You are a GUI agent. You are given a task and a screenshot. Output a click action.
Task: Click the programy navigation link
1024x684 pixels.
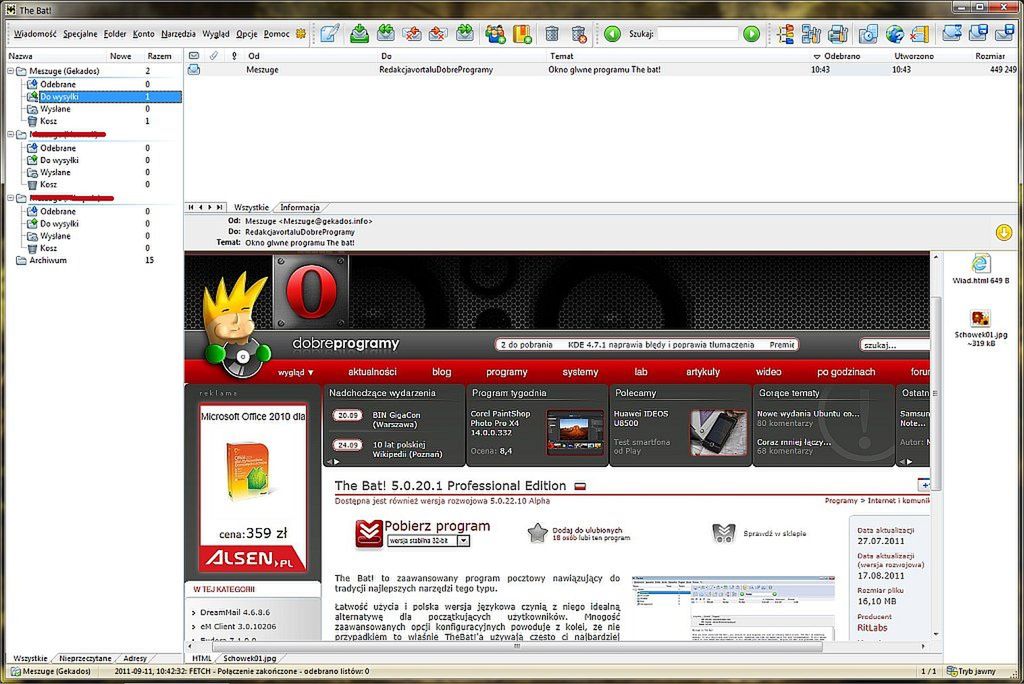(x=507, y=372)
